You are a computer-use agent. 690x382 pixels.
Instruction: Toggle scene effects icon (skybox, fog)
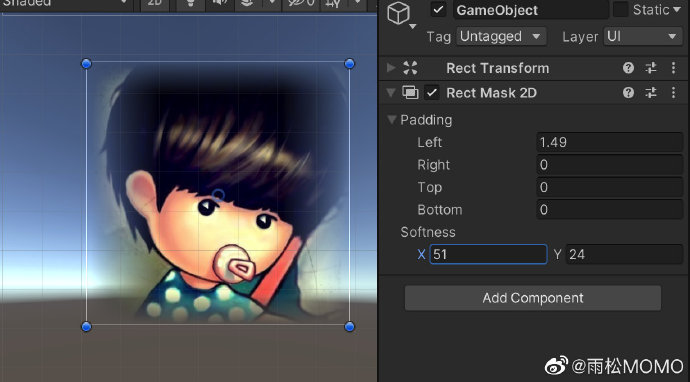tap(247, 4)
